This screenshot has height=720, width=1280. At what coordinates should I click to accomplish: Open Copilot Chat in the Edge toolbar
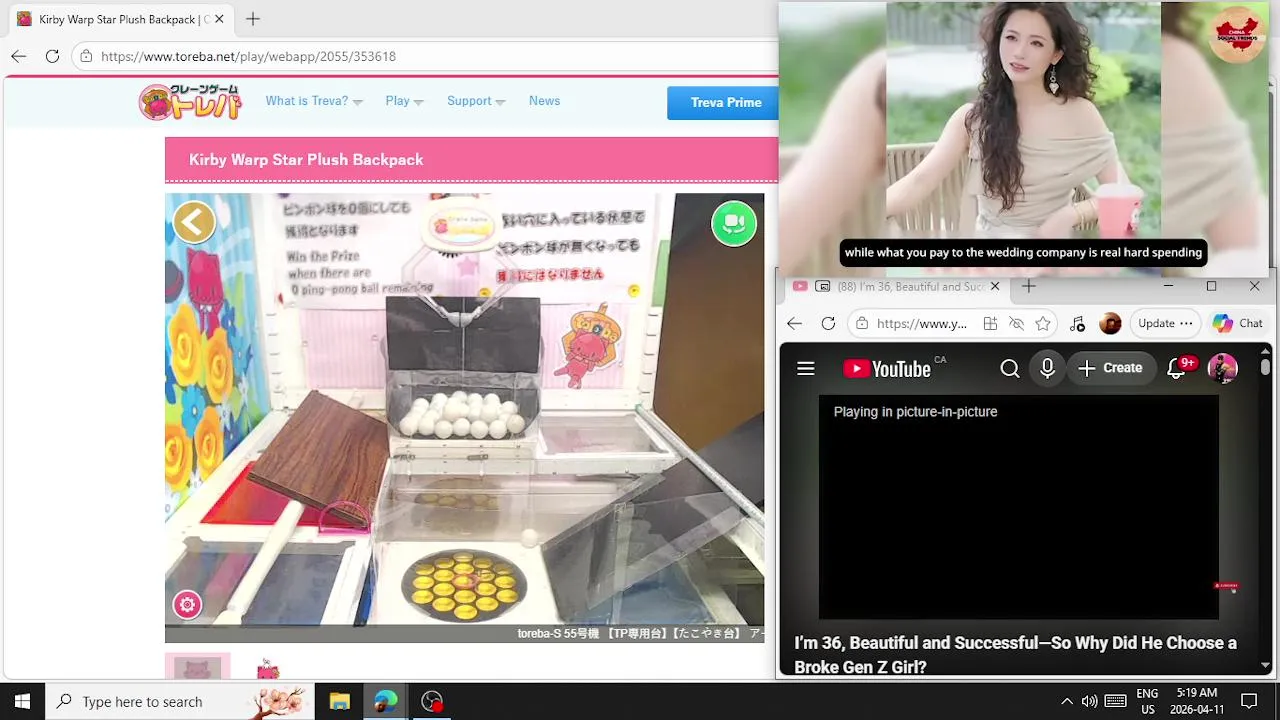pyautogui.click(x=1238, y=323)
